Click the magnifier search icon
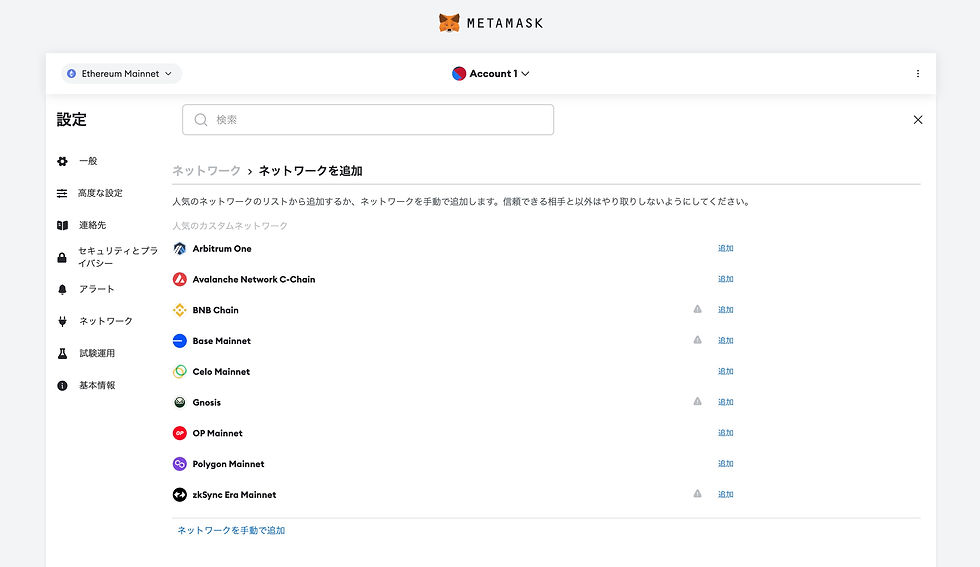 pos(201,119)
